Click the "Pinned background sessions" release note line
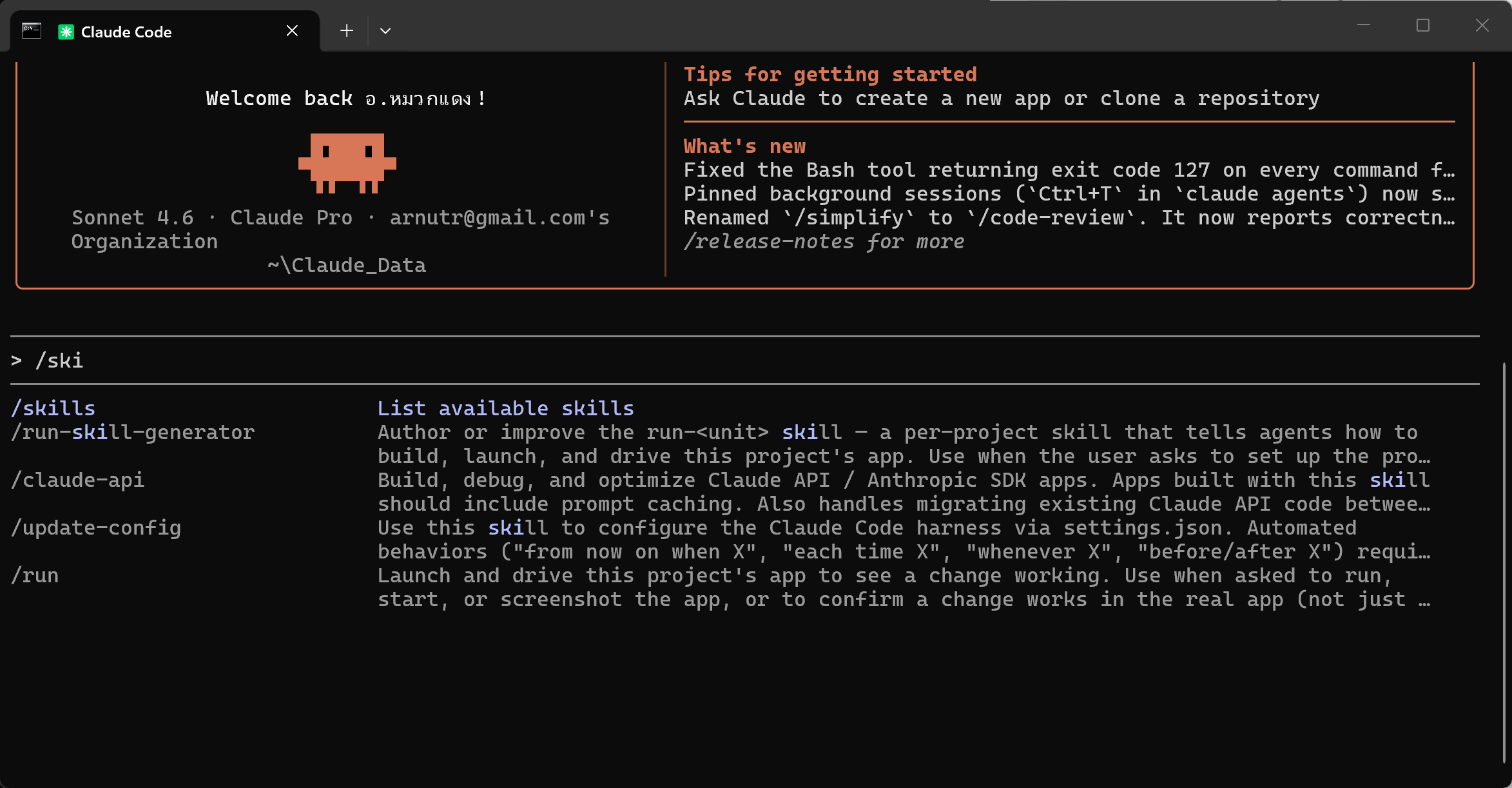1512x788 pixels. click(1069, 193)
